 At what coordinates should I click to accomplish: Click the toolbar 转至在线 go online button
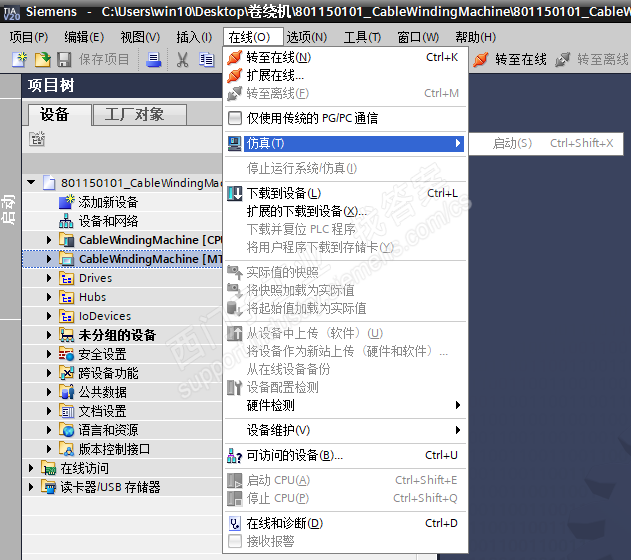click(x=509, y=59)
